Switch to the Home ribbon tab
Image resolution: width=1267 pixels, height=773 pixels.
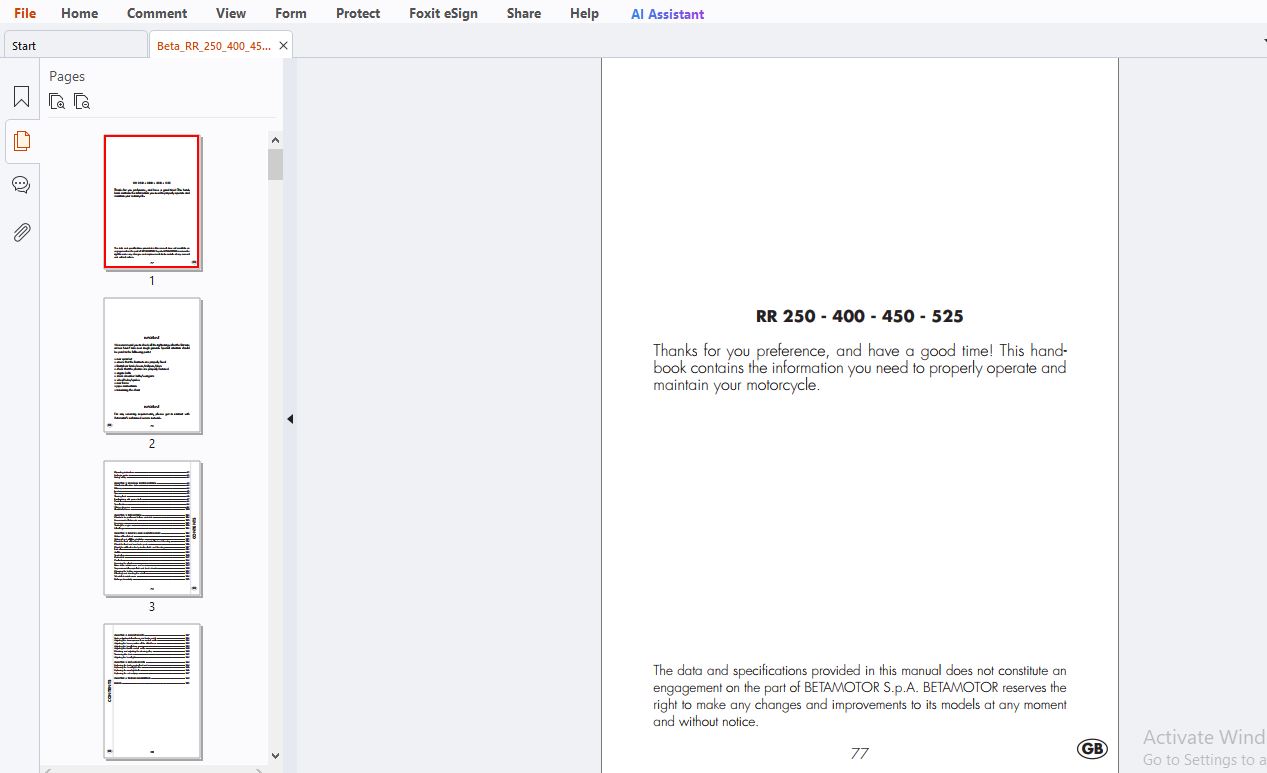point(79,13)
